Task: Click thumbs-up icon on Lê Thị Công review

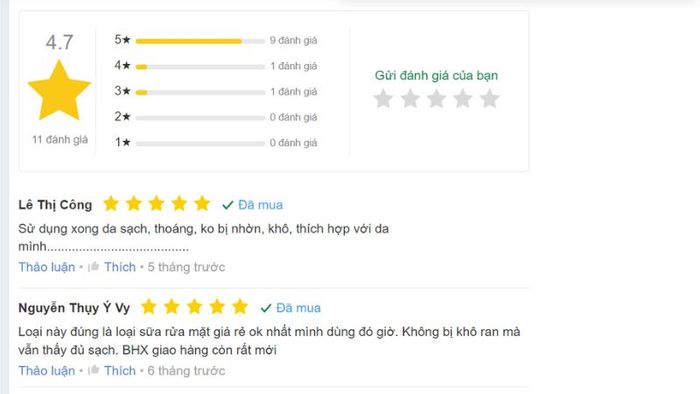Action: coord(94,267)
